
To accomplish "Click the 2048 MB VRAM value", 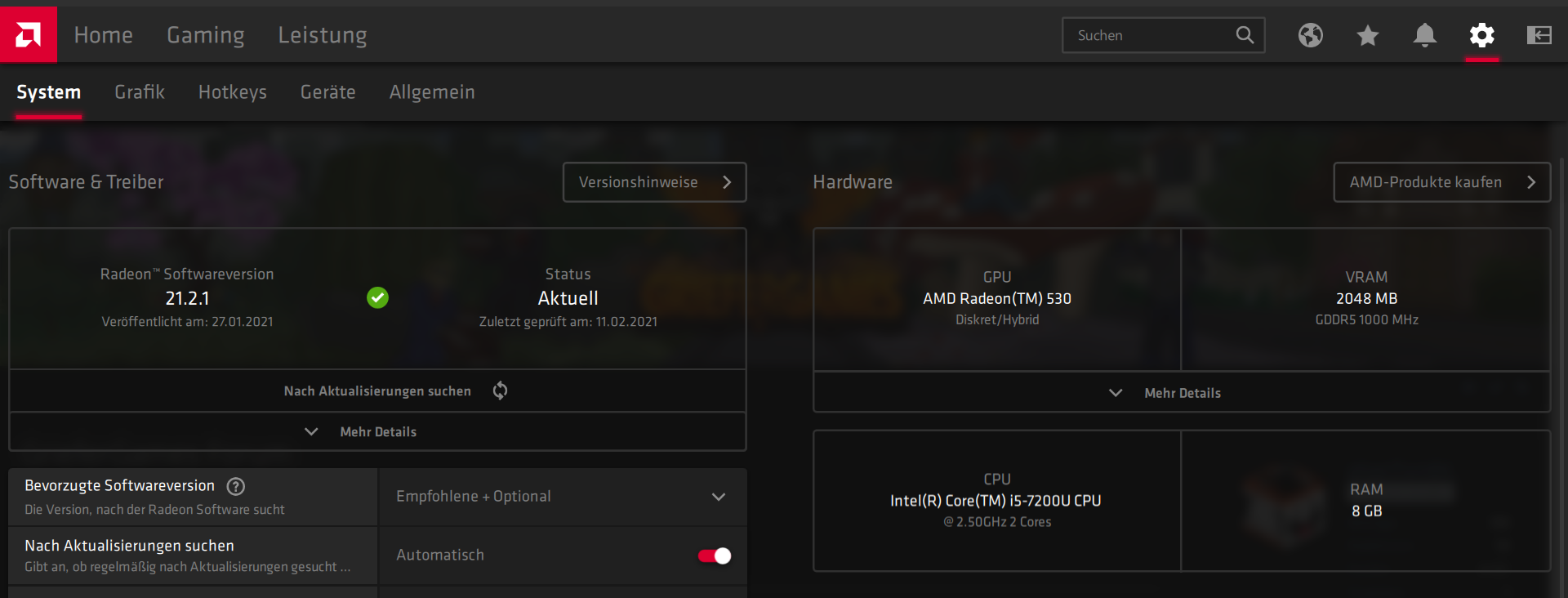I will pos(1367,299).
